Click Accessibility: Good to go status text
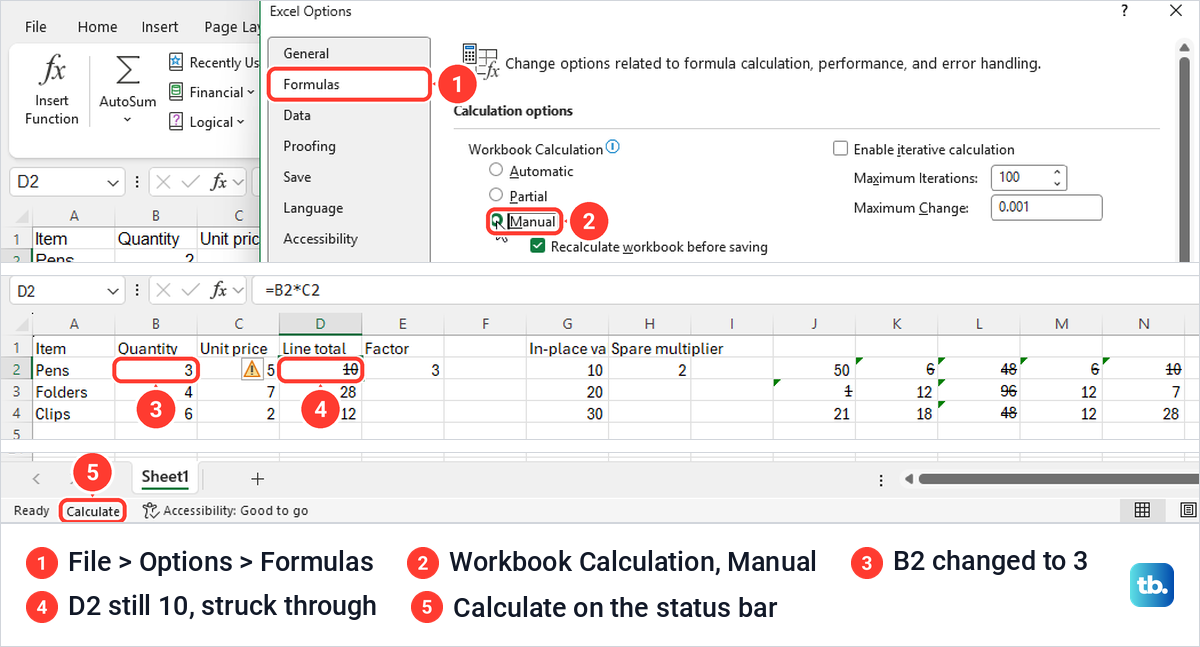Viewport: 1200px width, 647px height. click(235, 510)
